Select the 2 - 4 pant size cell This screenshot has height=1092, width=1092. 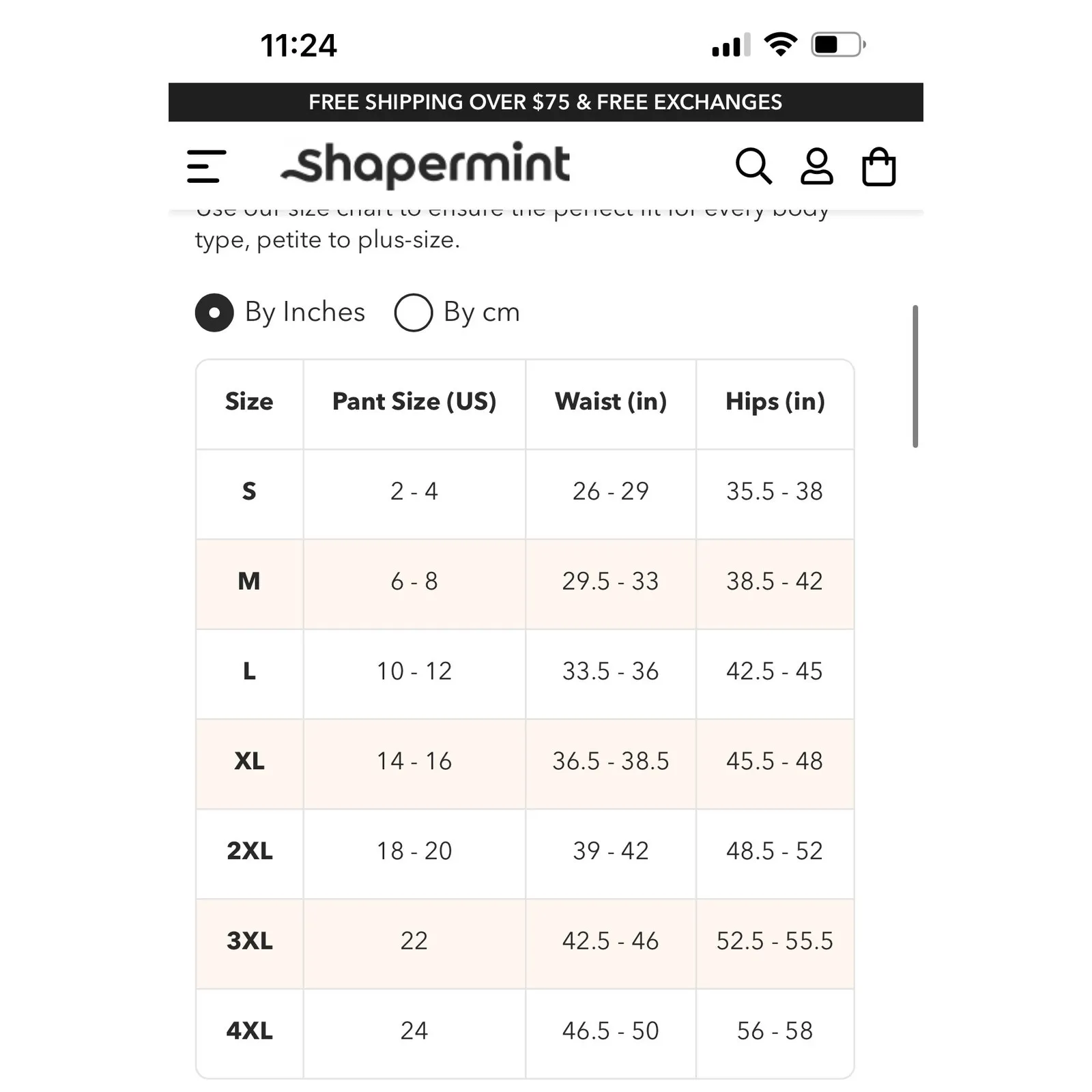414,491
